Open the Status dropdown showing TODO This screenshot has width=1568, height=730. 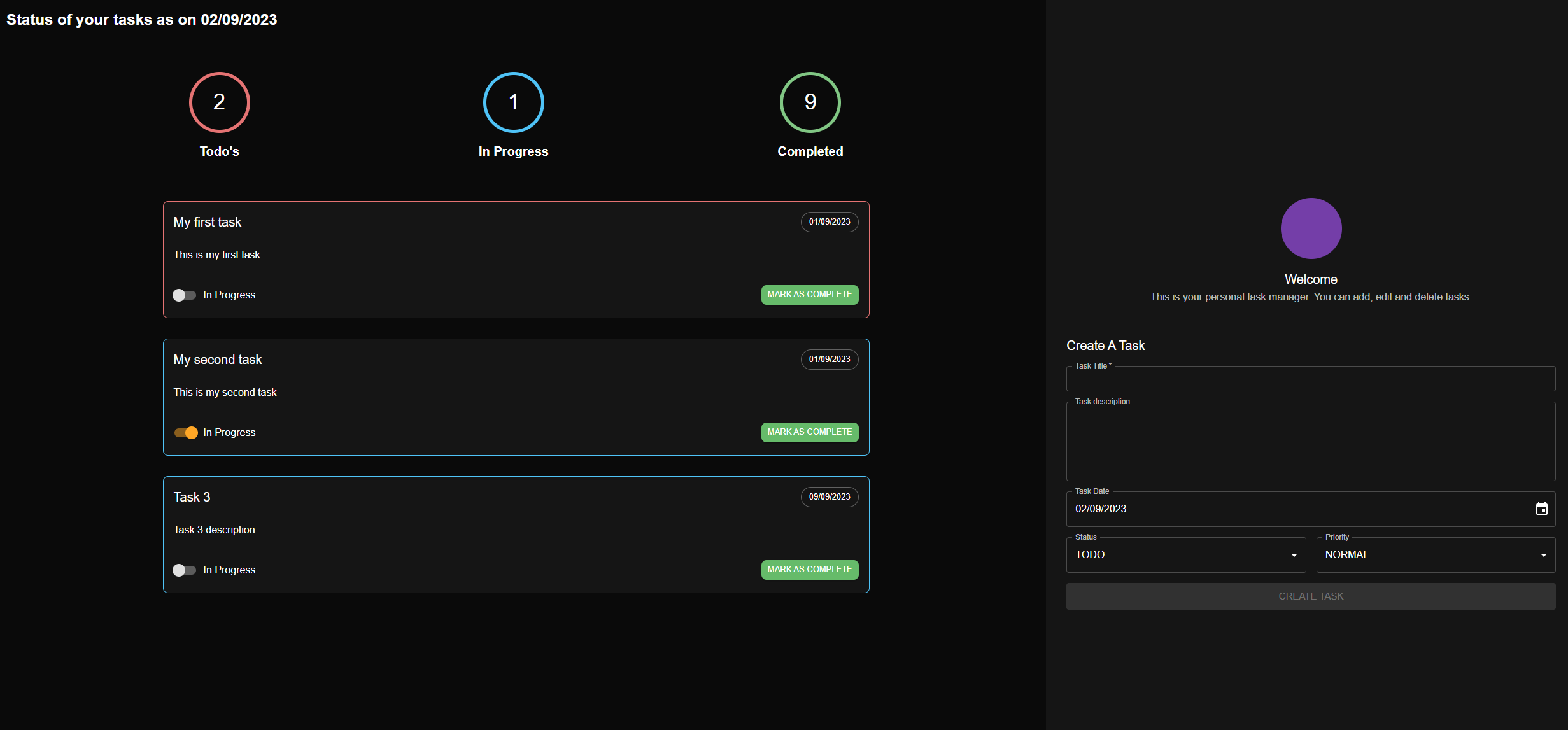1178,555
